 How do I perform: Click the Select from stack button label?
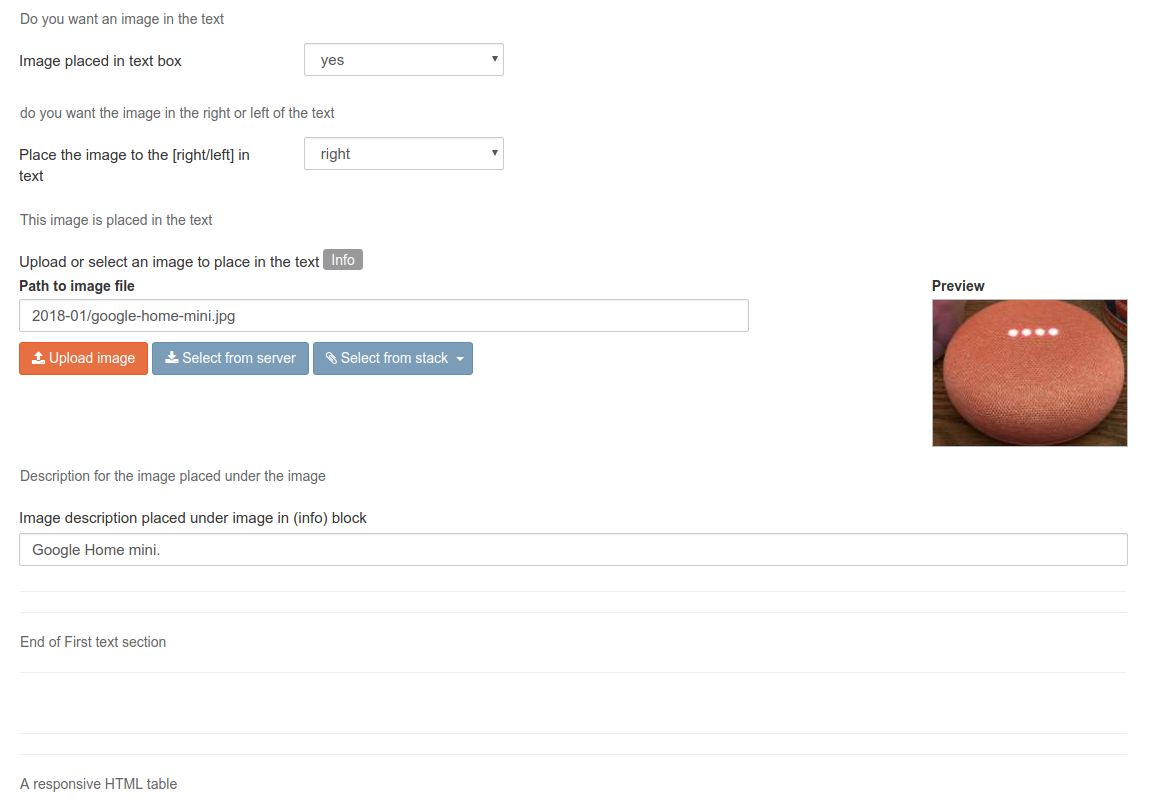[x=394, y=358]
